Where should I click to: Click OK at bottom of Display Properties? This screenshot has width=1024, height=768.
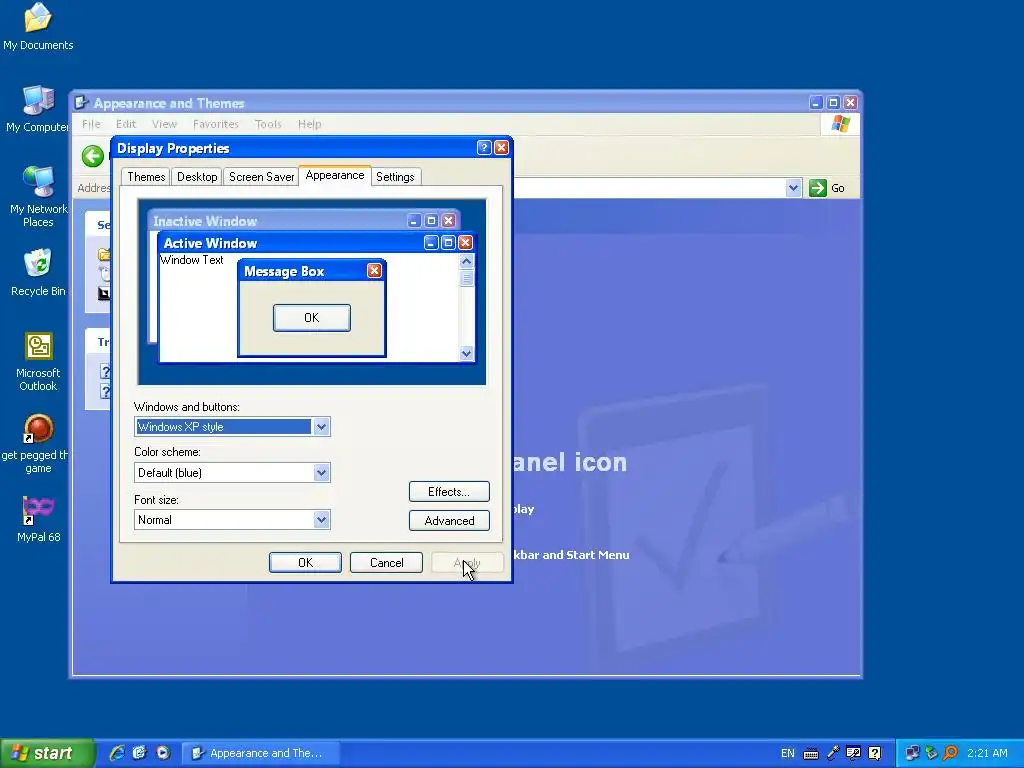tap(305, 562)
